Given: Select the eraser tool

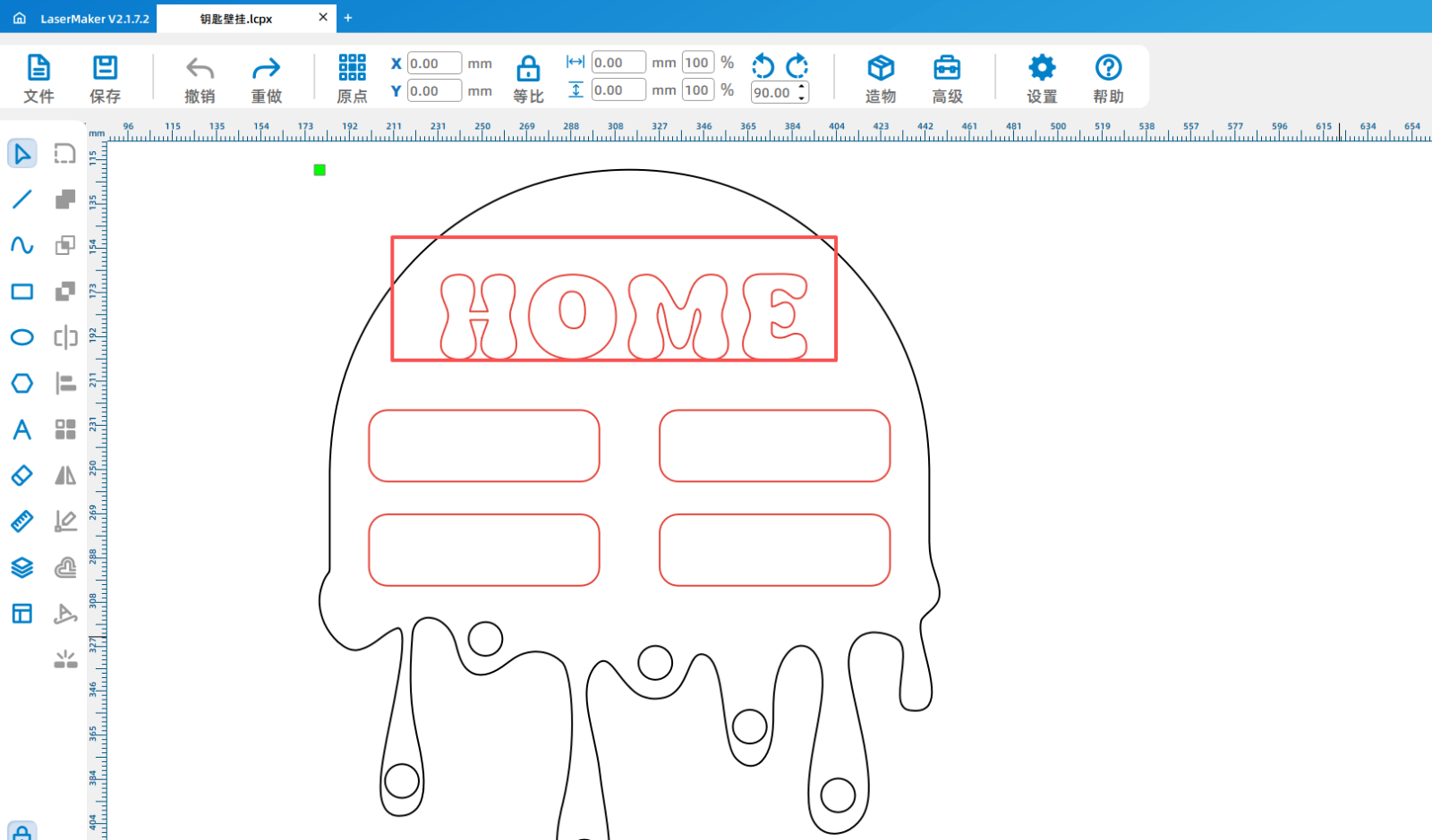Looking at the screenshot, I should pyautogui.click(x=22, y=475).
